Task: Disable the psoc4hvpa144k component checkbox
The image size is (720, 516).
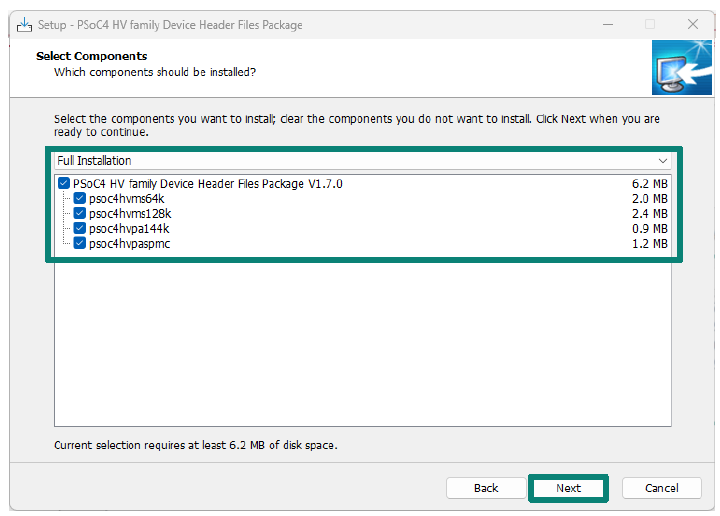Action: [x=79, y=228]
